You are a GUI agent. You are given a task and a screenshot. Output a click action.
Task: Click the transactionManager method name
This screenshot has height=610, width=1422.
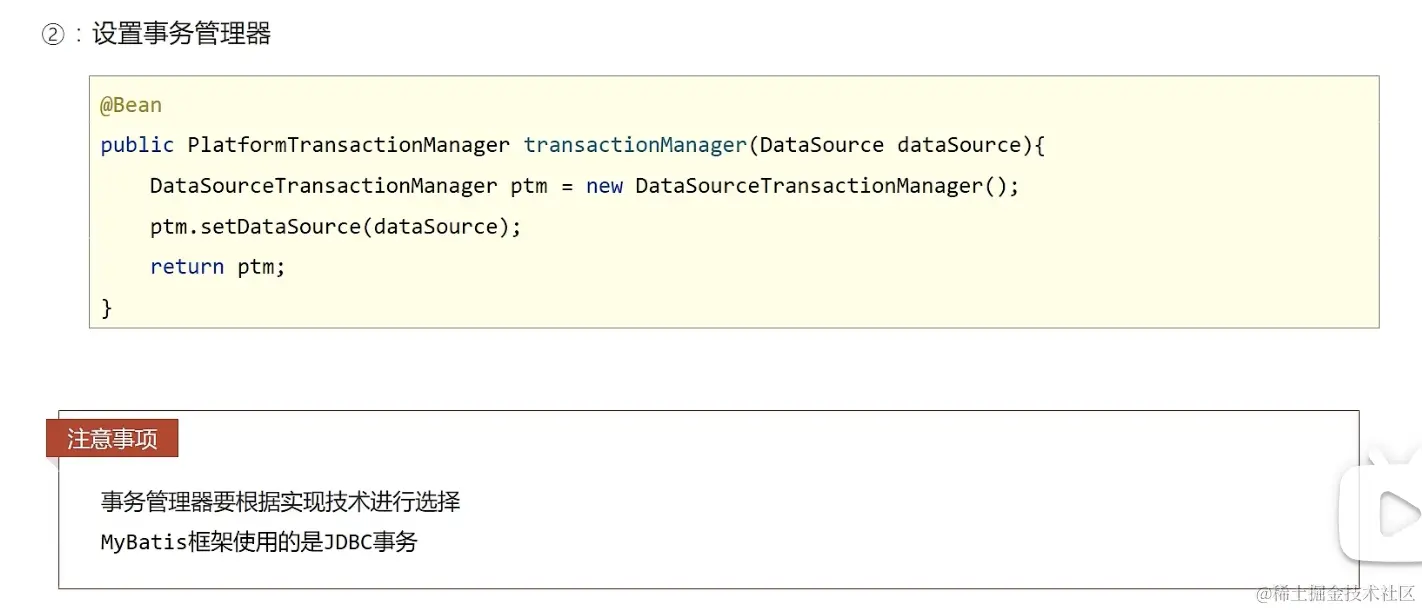coord(635,145)
